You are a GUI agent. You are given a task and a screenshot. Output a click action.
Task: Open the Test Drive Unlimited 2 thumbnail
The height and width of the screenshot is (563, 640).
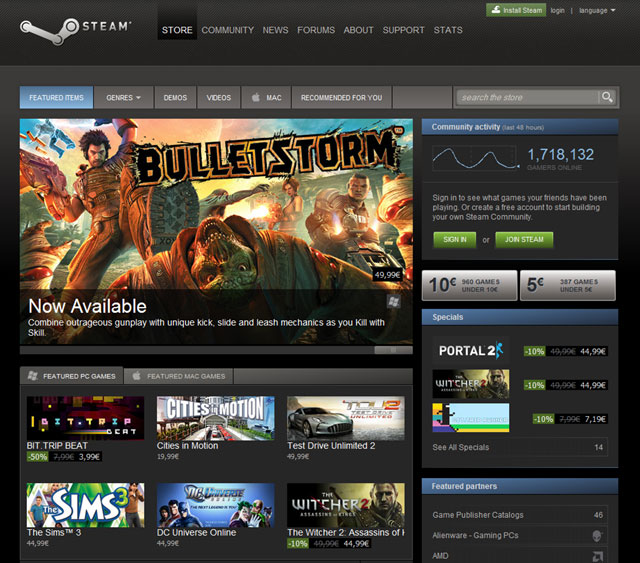click(x=346, y=418)
